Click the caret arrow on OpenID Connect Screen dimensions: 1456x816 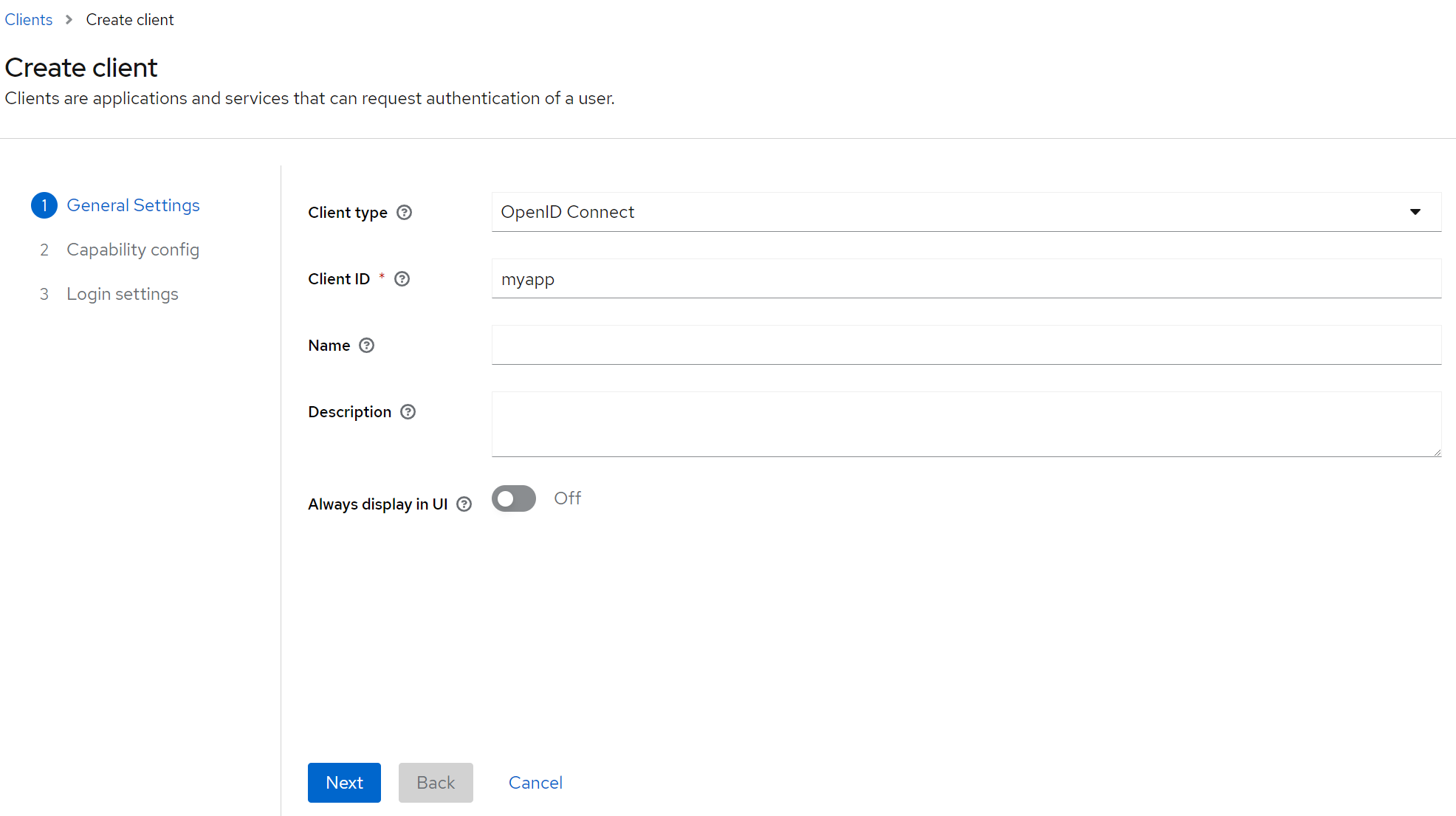coord(1415,212)
